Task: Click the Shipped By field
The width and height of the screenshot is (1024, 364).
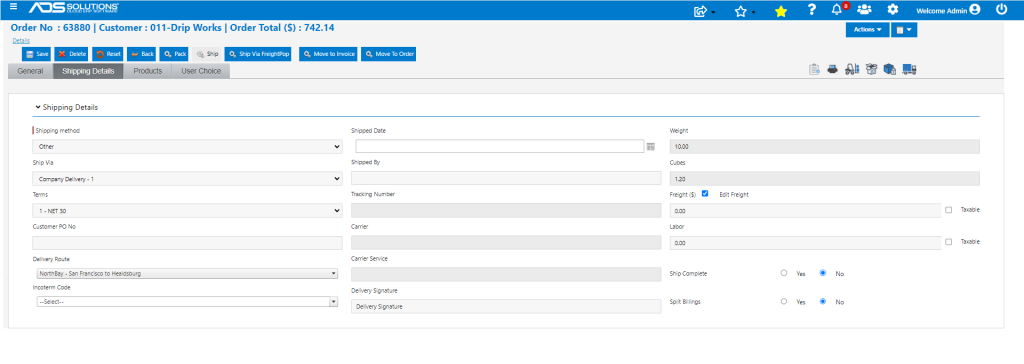Action: point(506,178)
